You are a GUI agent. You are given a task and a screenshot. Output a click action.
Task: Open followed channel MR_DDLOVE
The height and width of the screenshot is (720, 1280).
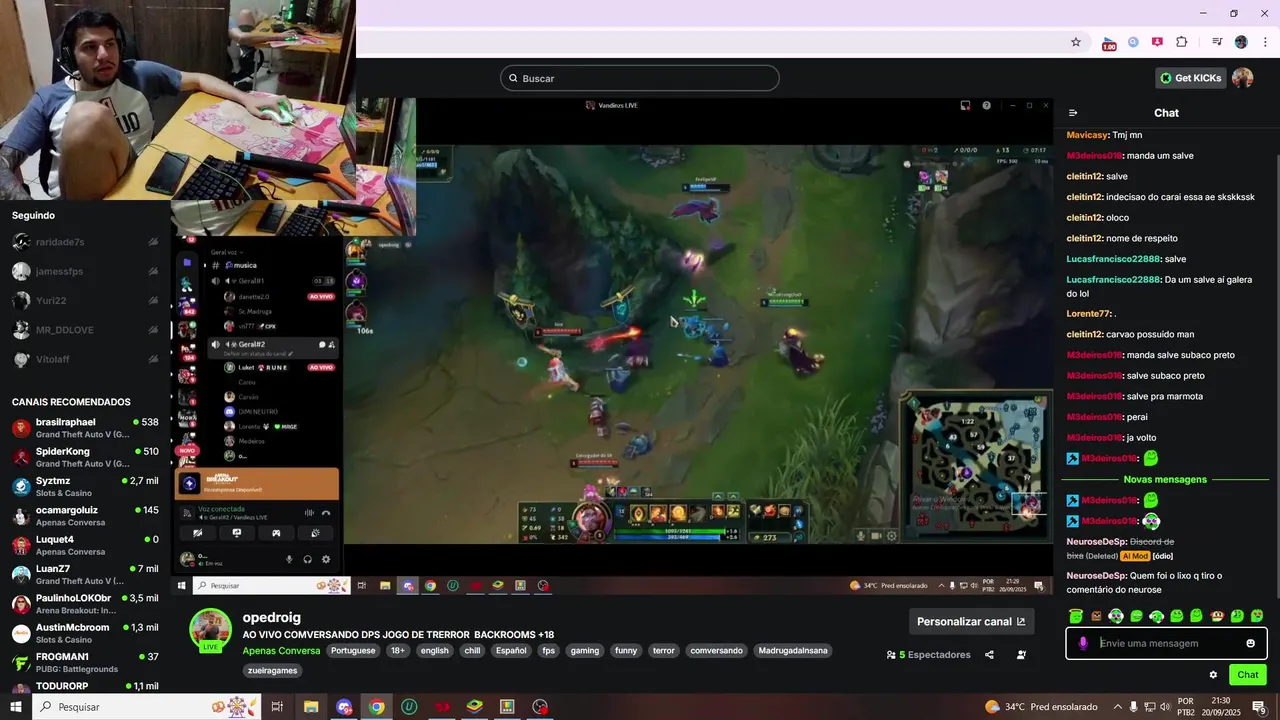(x=85, y=330)
